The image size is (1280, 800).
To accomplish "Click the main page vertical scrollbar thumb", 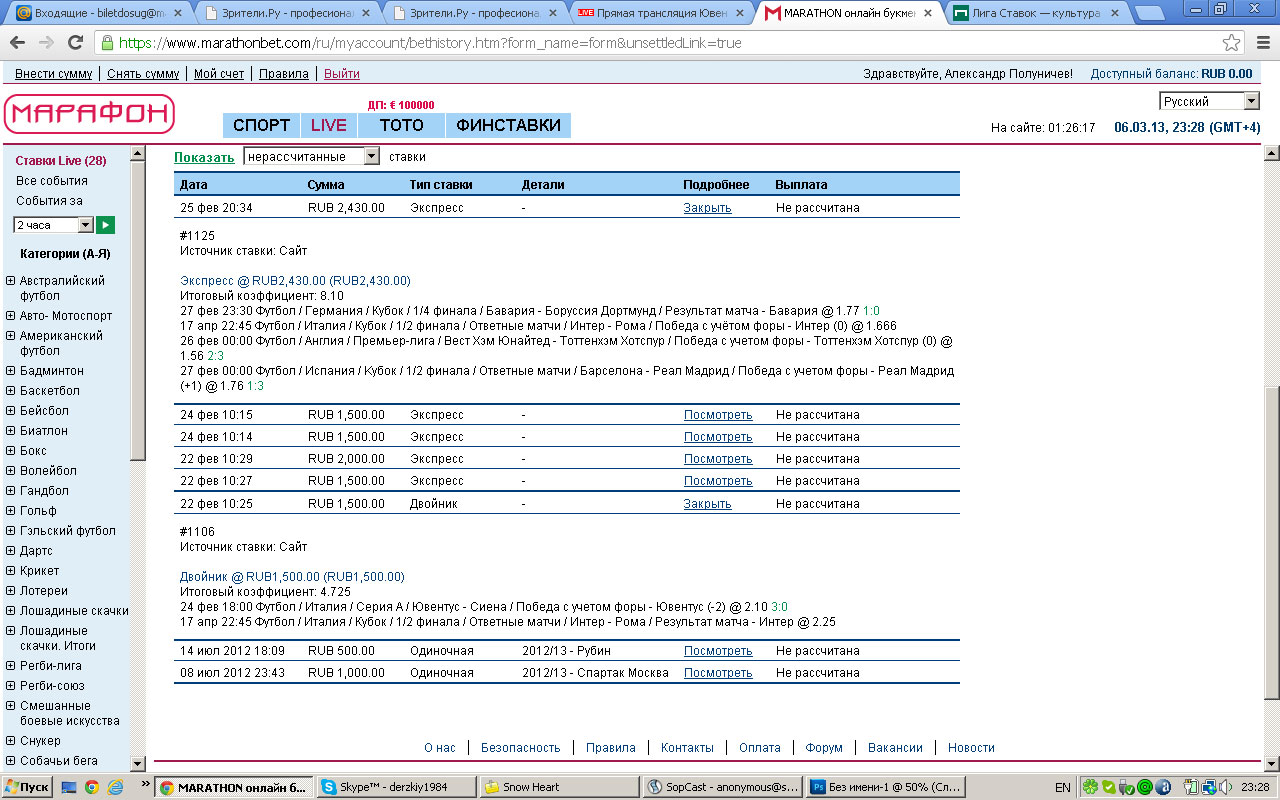I will [x=1271, y=543].
